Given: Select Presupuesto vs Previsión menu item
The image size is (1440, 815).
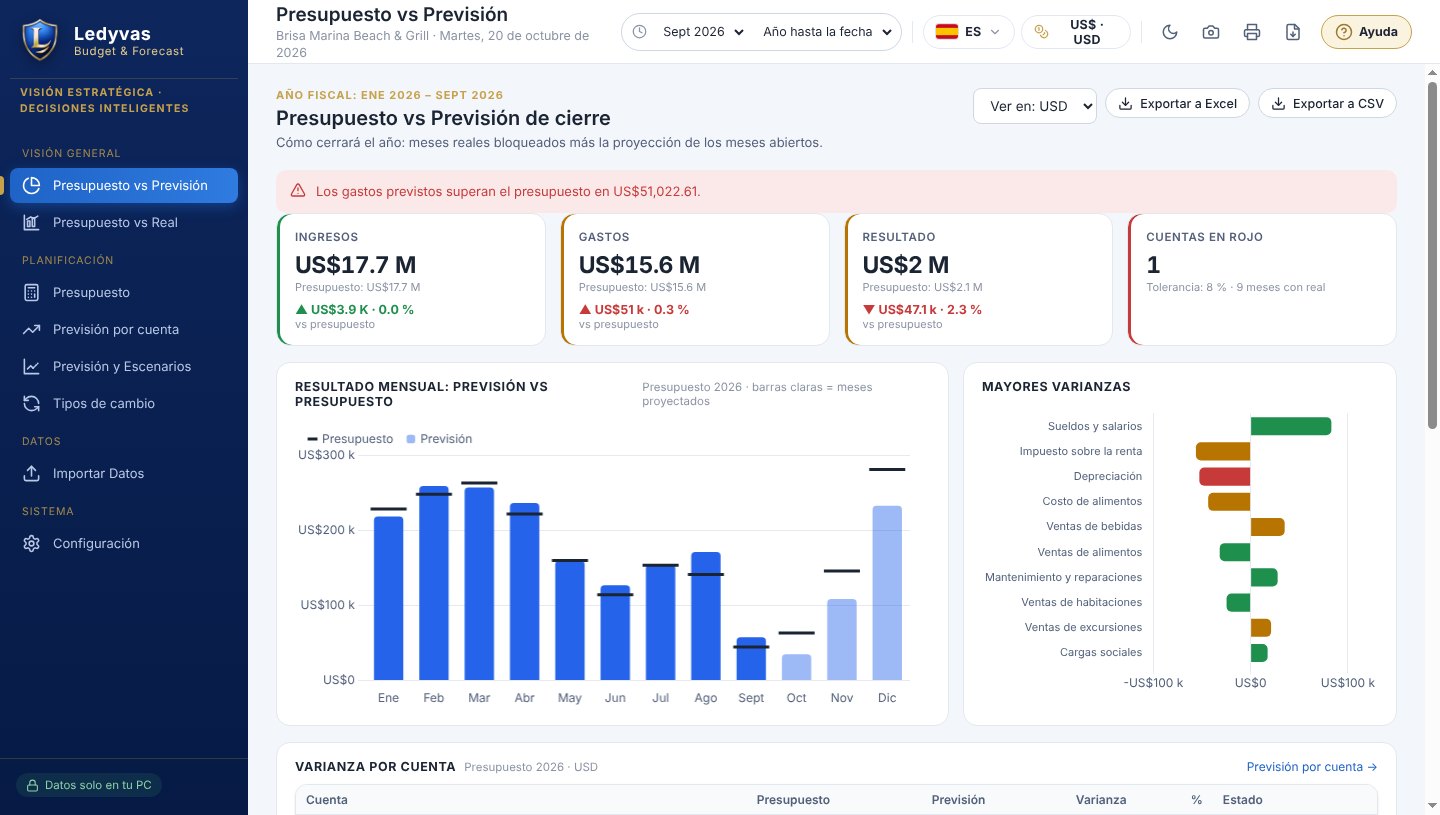Looking at the screenshot, I should (x=124, y=186).
